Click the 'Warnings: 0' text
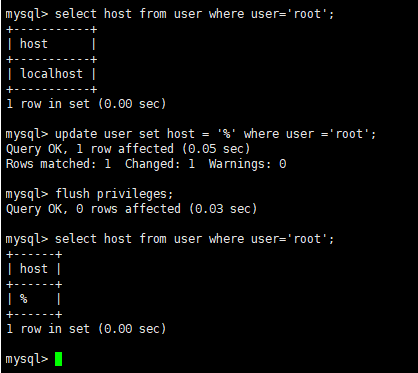 click(247, 164)
